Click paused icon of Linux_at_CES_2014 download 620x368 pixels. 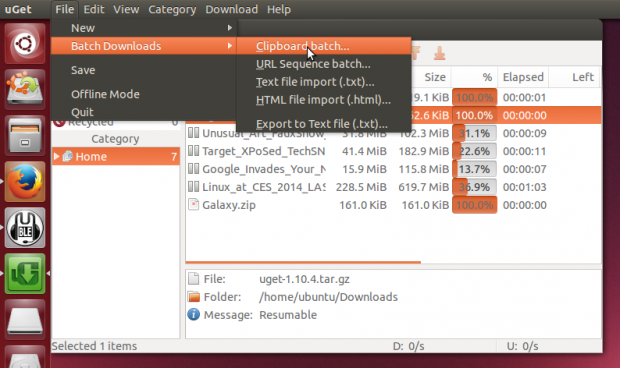(193, 187)
